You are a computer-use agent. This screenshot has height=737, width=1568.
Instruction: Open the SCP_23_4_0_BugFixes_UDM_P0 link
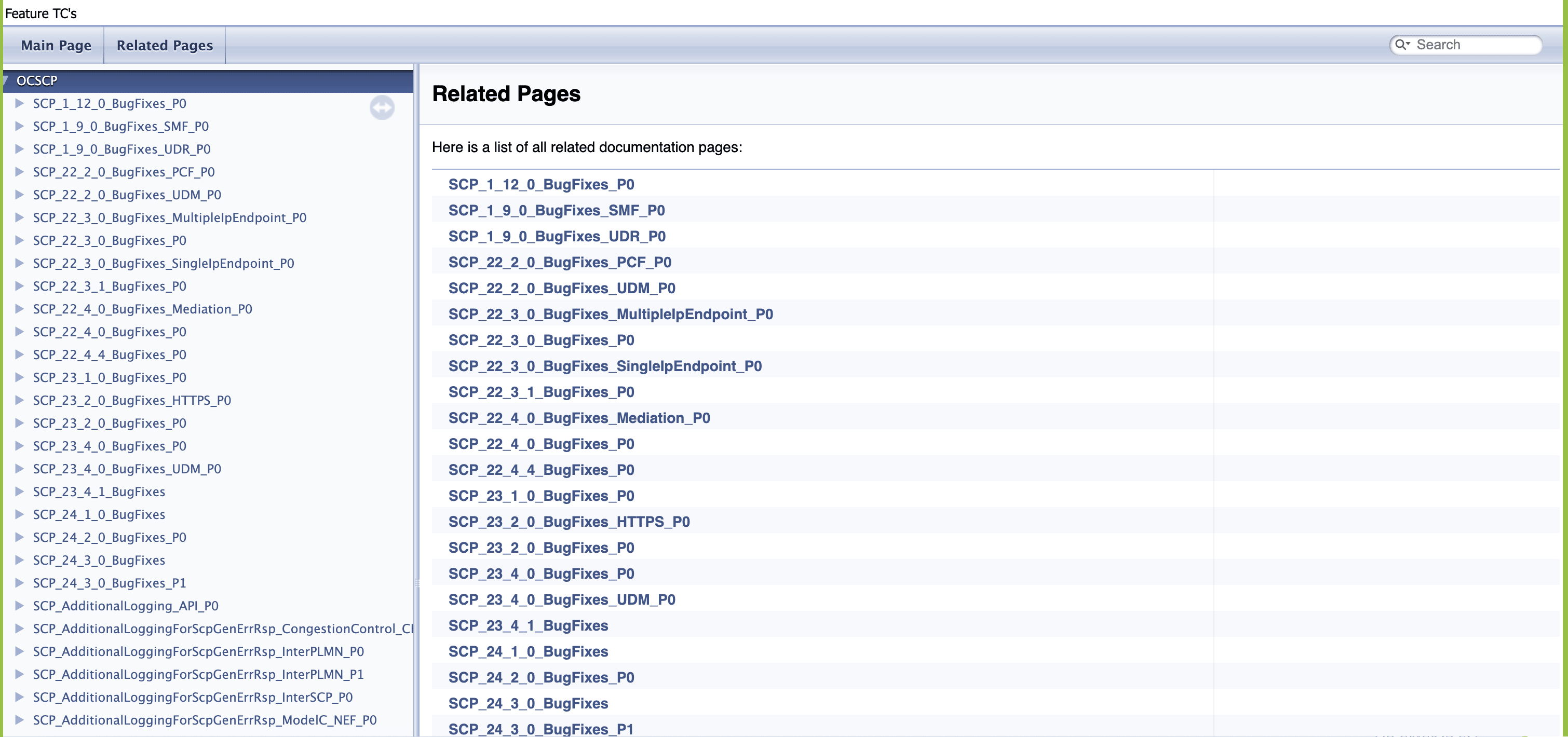(562, 599)
